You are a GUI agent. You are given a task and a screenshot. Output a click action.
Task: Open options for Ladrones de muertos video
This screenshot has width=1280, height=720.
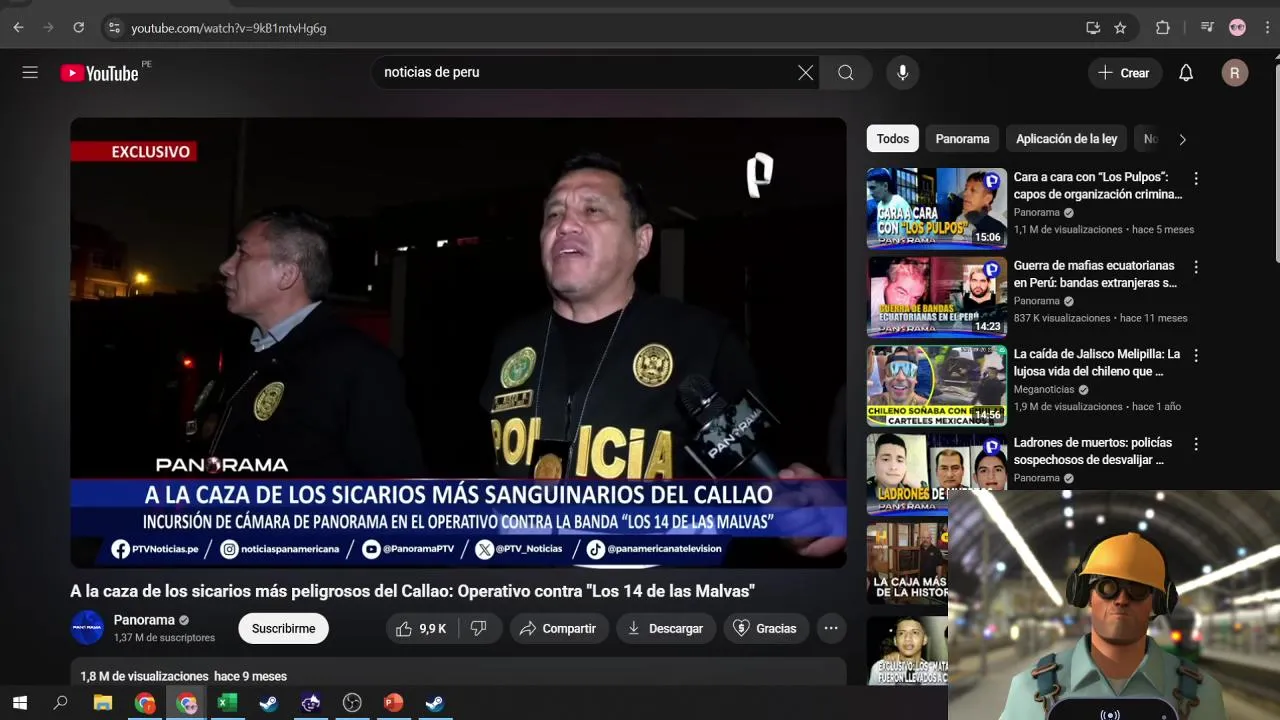pyautogui.click(x=1196, y=443)
